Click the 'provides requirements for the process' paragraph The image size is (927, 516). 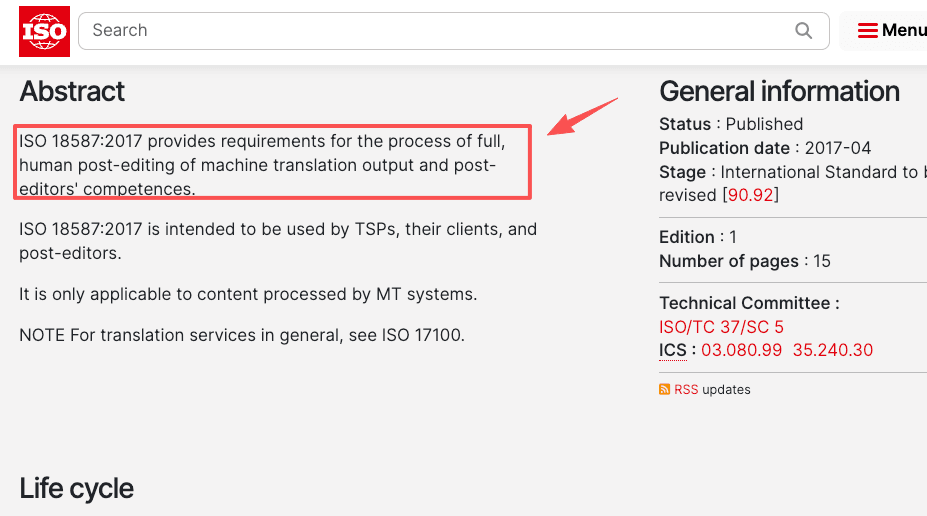(x=262, y=165)
